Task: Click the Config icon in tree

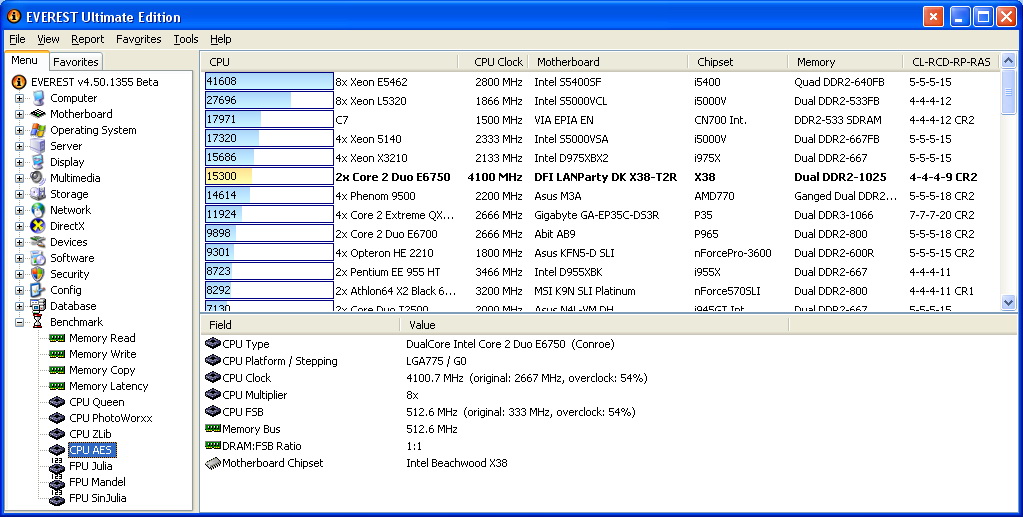Action: tap(38, 290)
